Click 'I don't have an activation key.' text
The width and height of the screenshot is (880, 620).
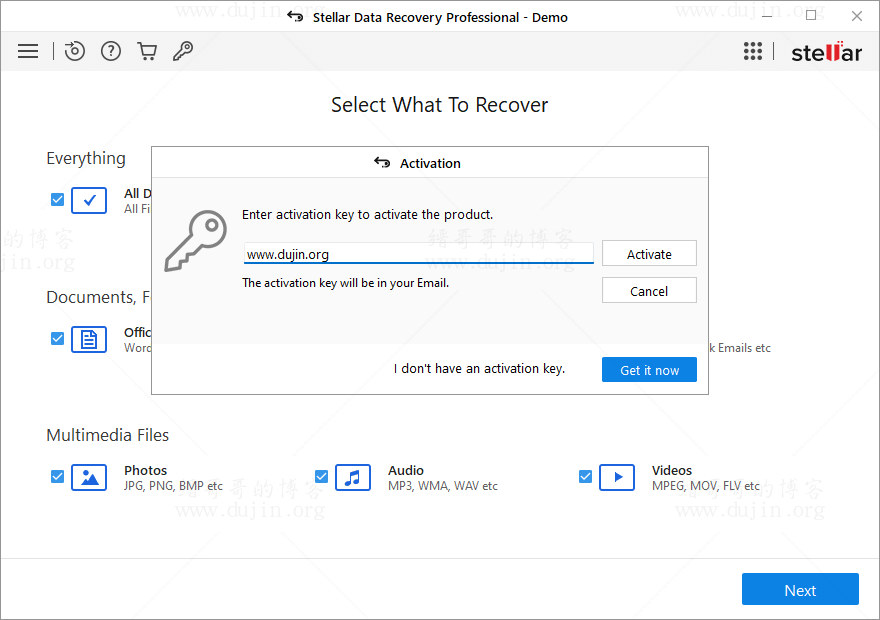pyautogui.click(x=479, y=369)
